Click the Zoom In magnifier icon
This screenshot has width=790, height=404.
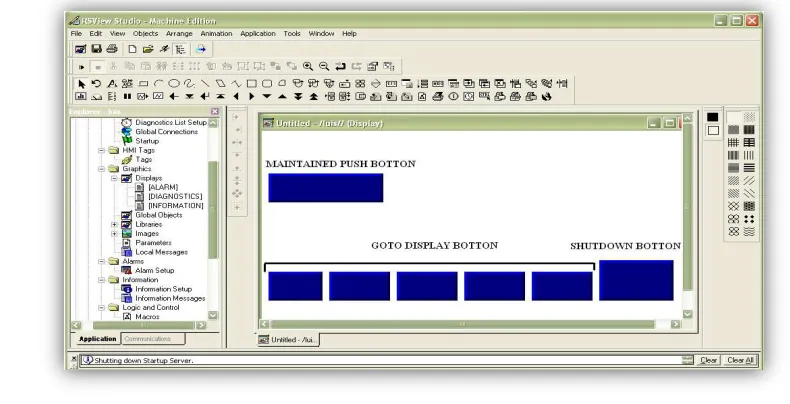308,66
